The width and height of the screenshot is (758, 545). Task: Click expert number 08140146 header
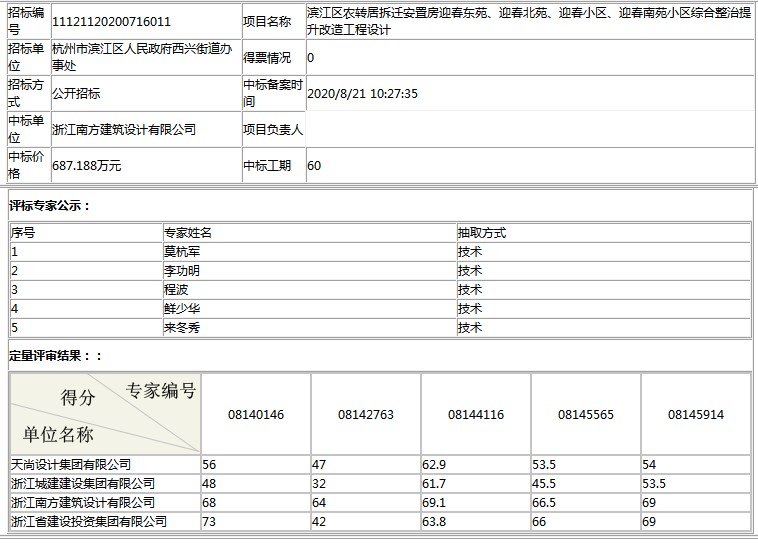[256, 414]
